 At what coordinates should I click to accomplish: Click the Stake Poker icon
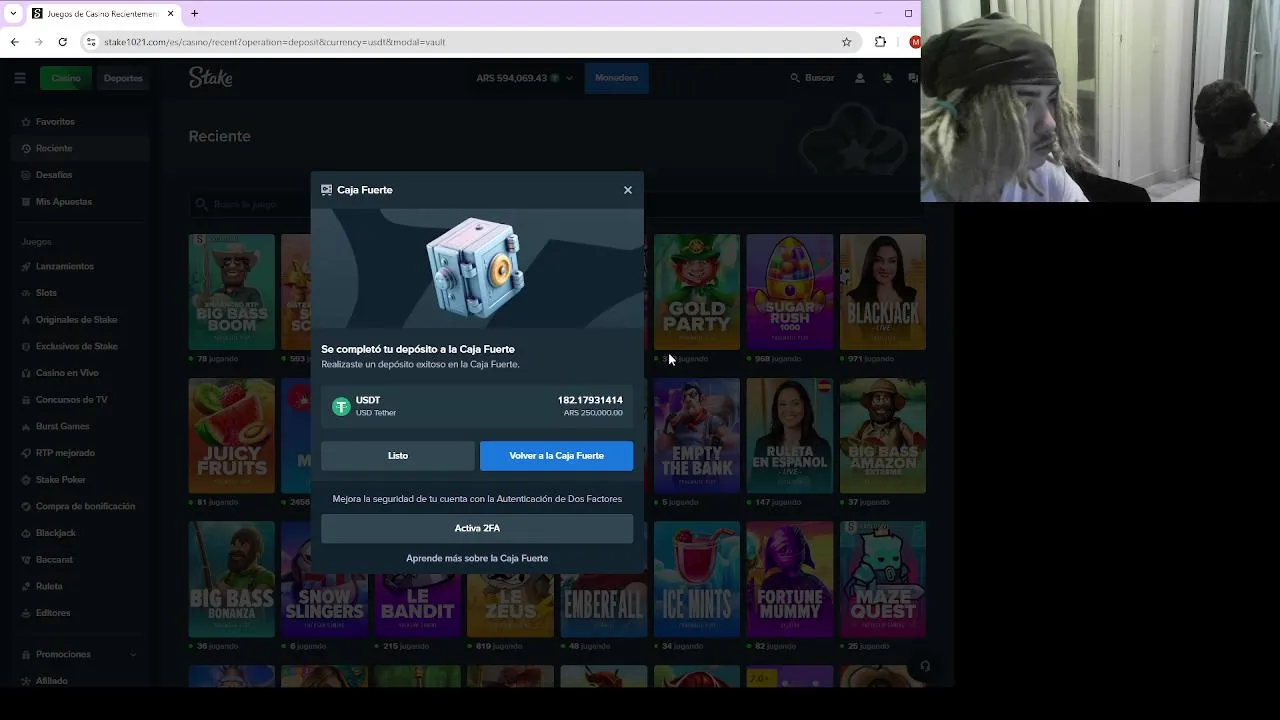pos(25,480)
